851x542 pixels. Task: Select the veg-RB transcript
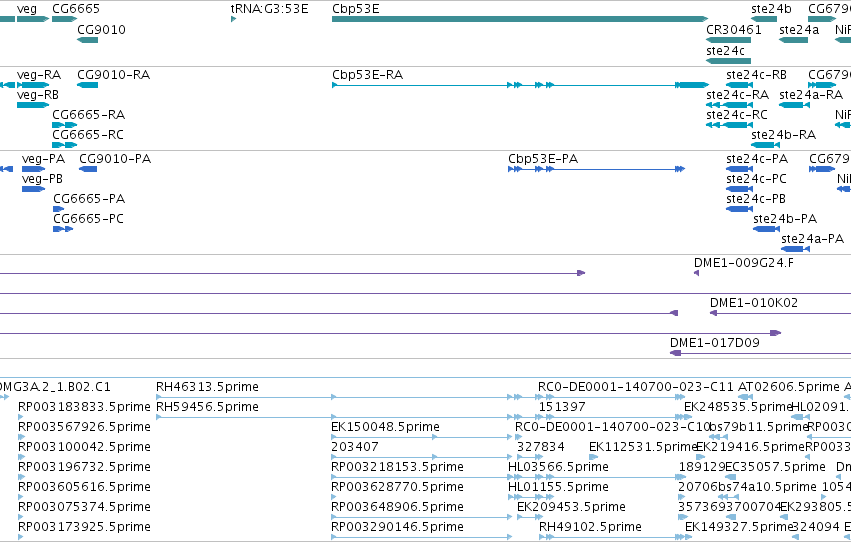[x=33, y=105]
